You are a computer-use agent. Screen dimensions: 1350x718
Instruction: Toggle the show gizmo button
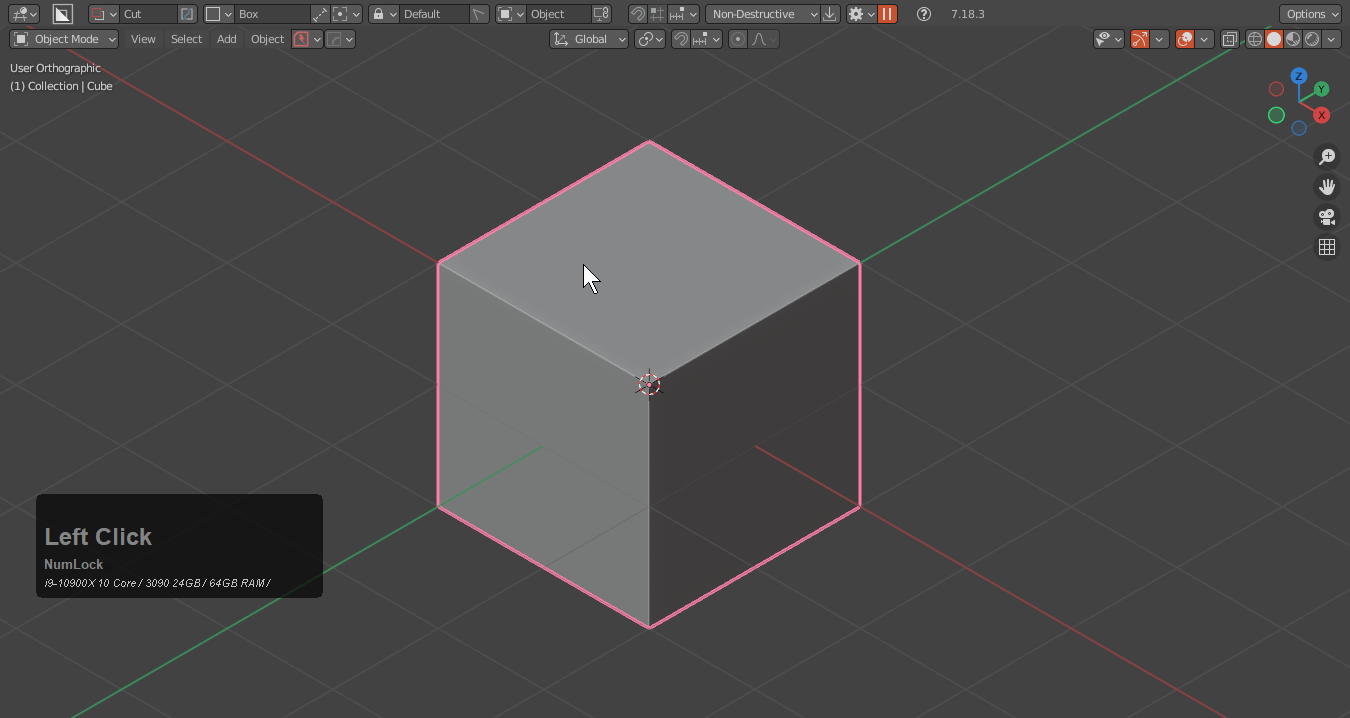[1140, 39]
